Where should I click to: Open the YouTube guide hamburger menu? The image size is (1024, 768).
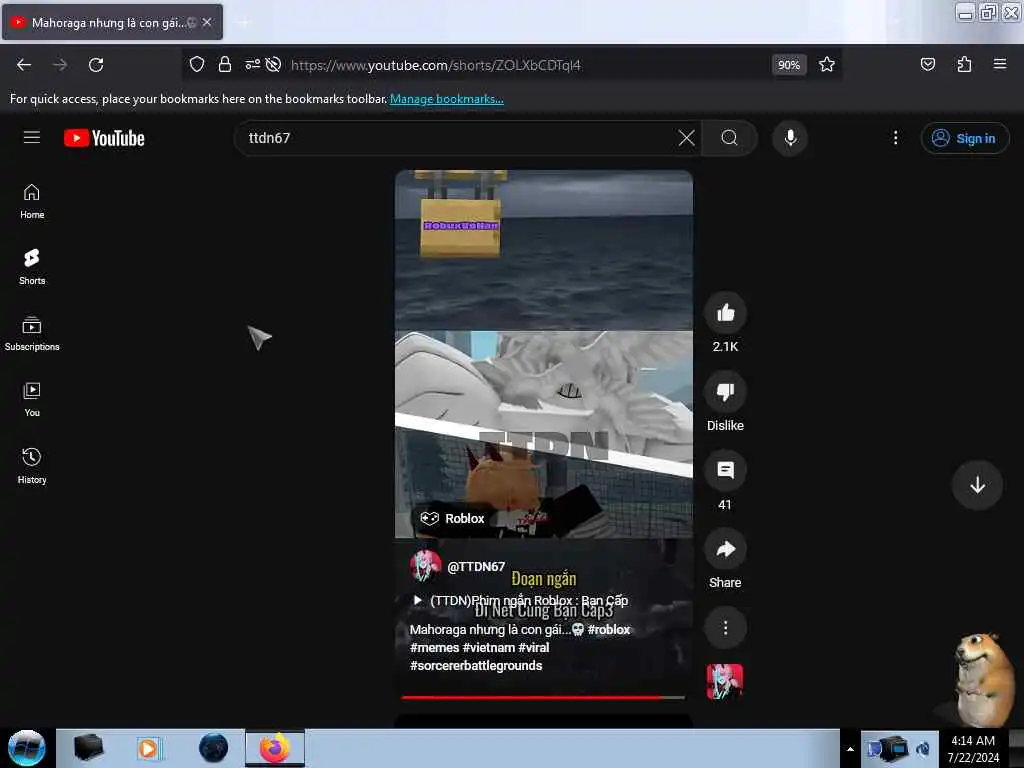[31, 138]
